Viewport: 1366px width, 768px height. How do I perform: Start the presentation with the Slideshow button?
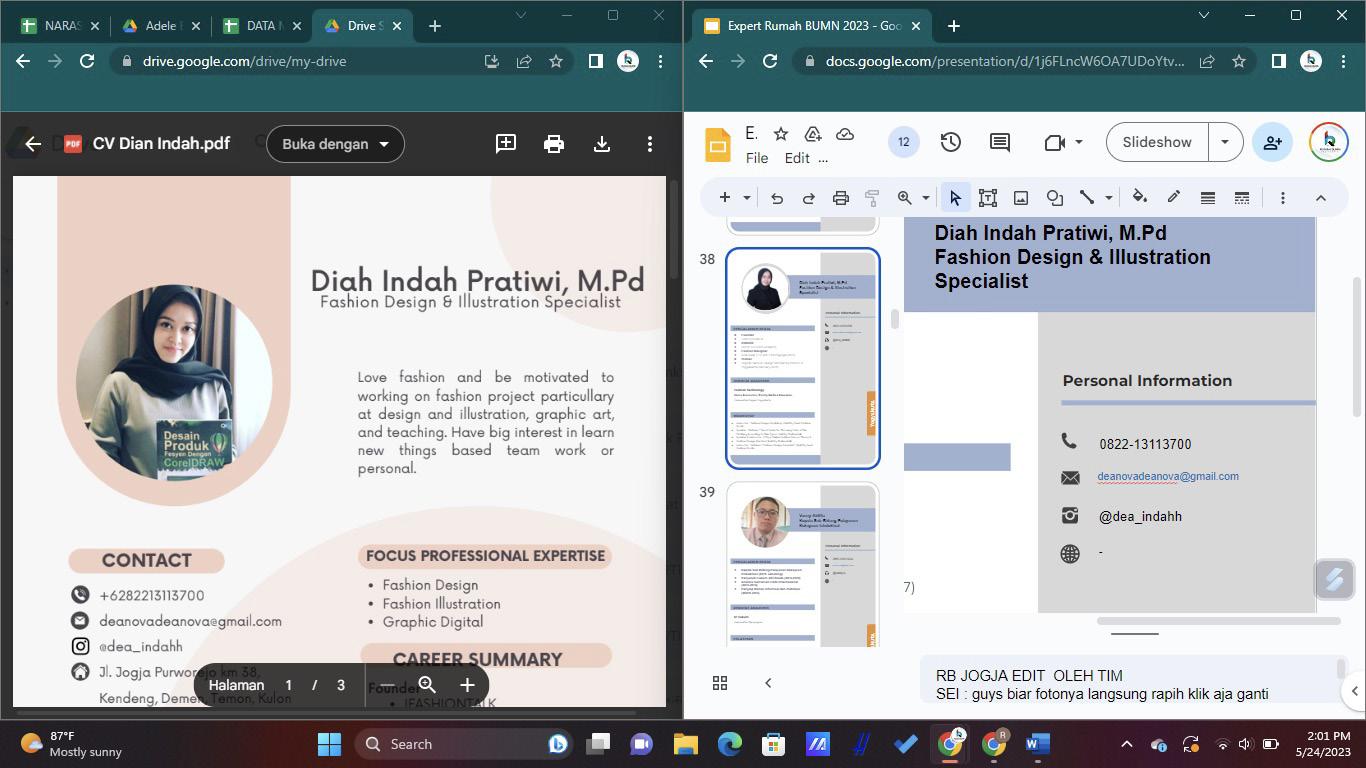coord(1157,142)
